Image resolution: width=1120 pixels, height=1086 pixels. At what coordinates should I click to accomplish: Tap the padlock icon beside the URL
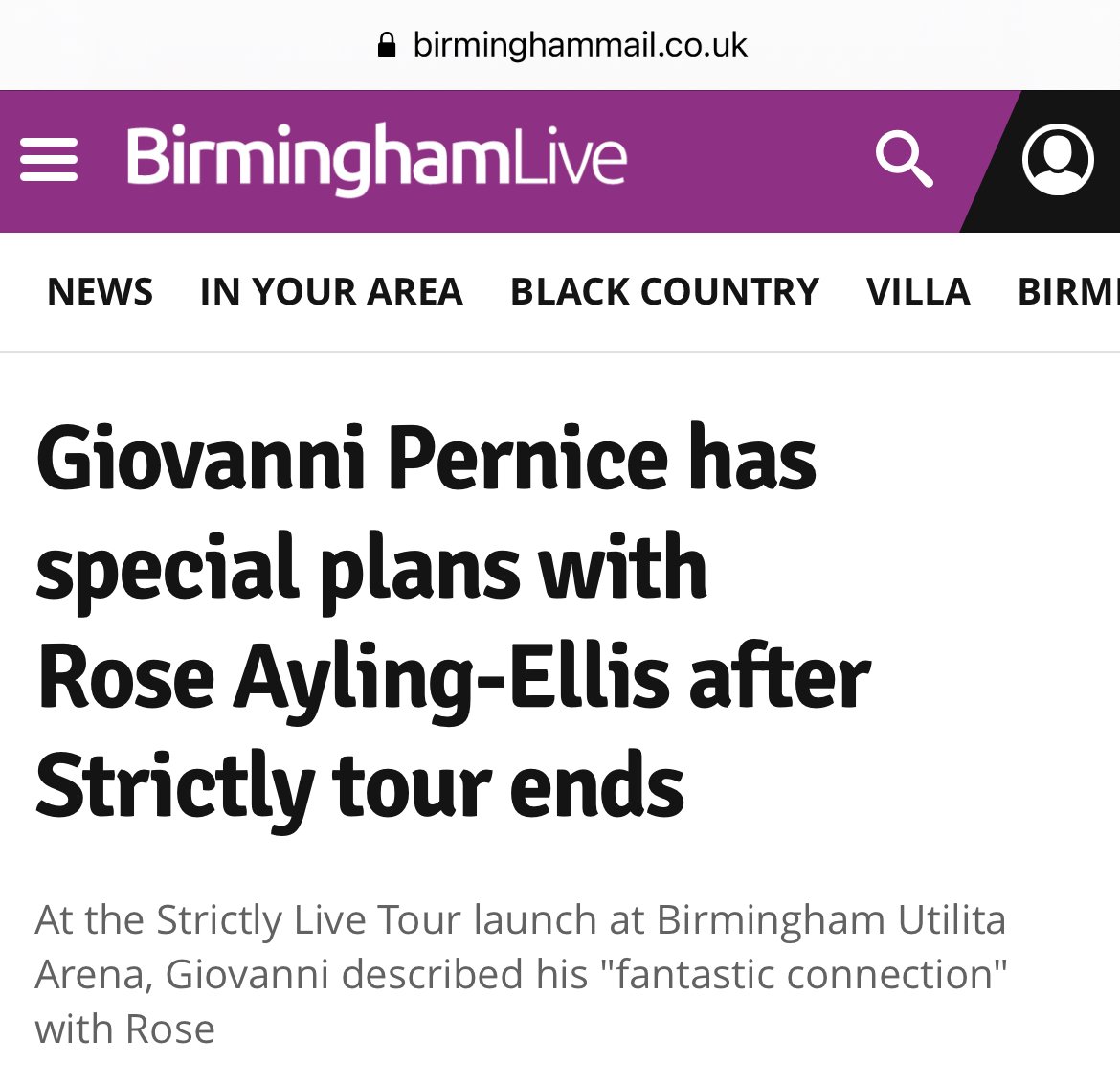click(x=387, y=46)
